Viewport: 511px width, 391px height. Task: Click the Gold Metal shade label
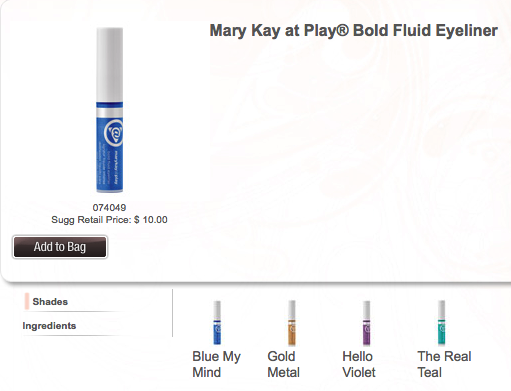[283, 364]
